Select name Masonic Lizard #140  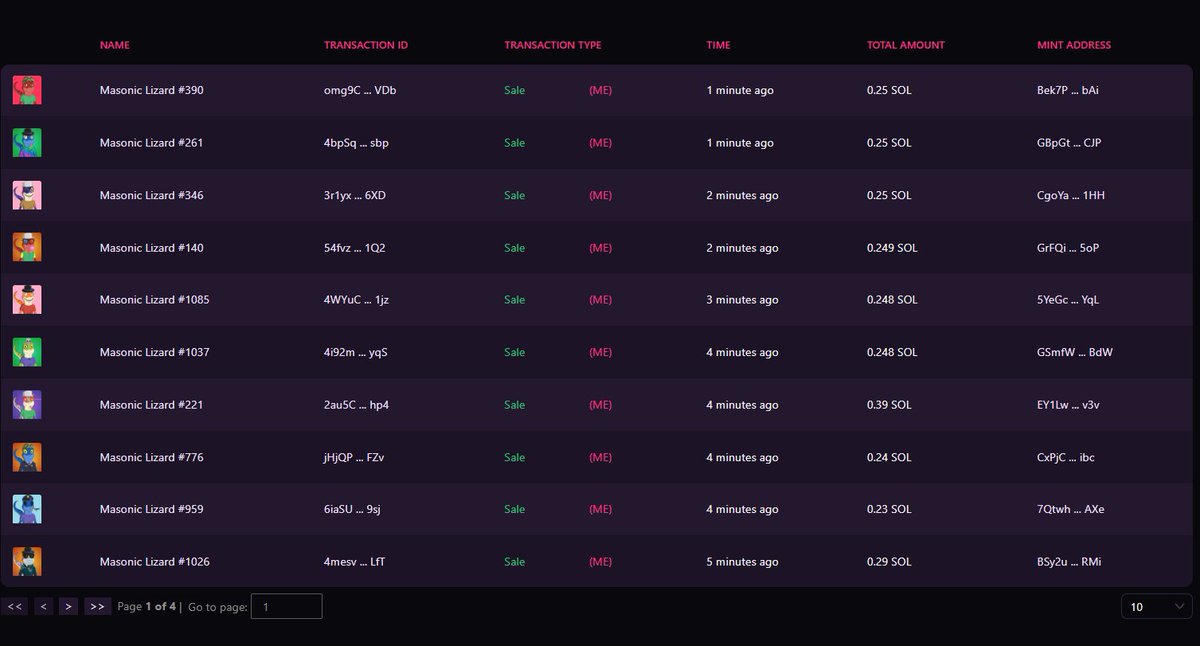coord(152,248)
